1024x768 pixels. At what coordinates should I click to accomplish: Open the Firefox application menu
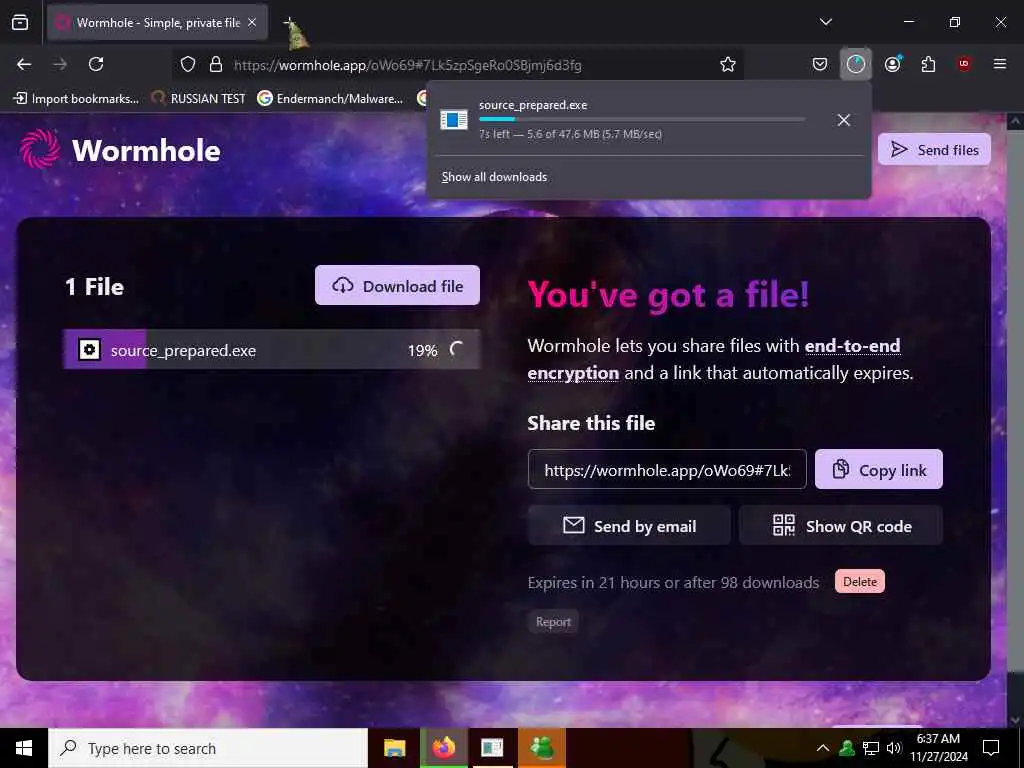click(1000, 64)
